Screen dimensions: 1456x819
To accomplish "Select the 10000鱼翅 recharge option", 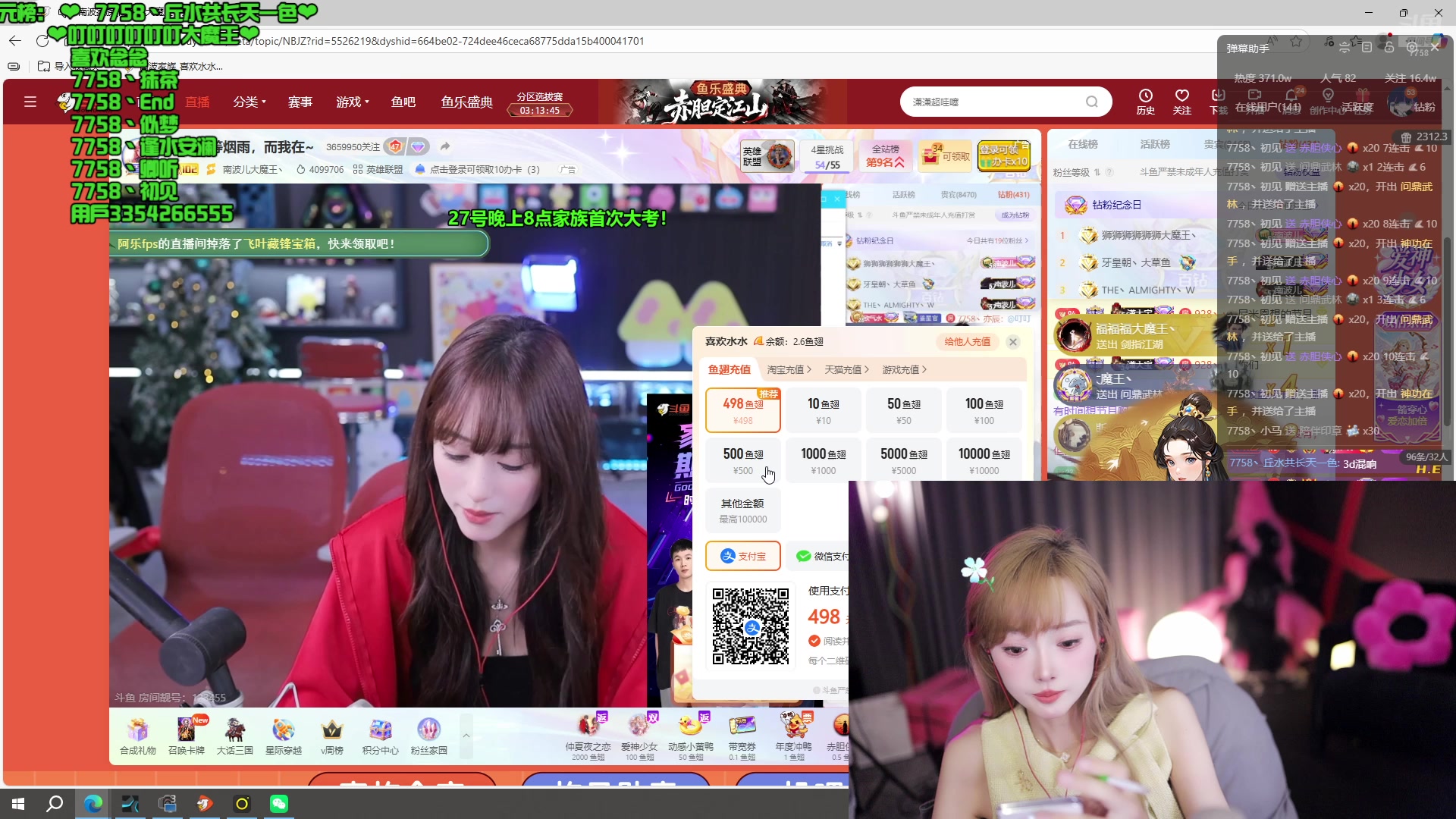I will (984, 460).
